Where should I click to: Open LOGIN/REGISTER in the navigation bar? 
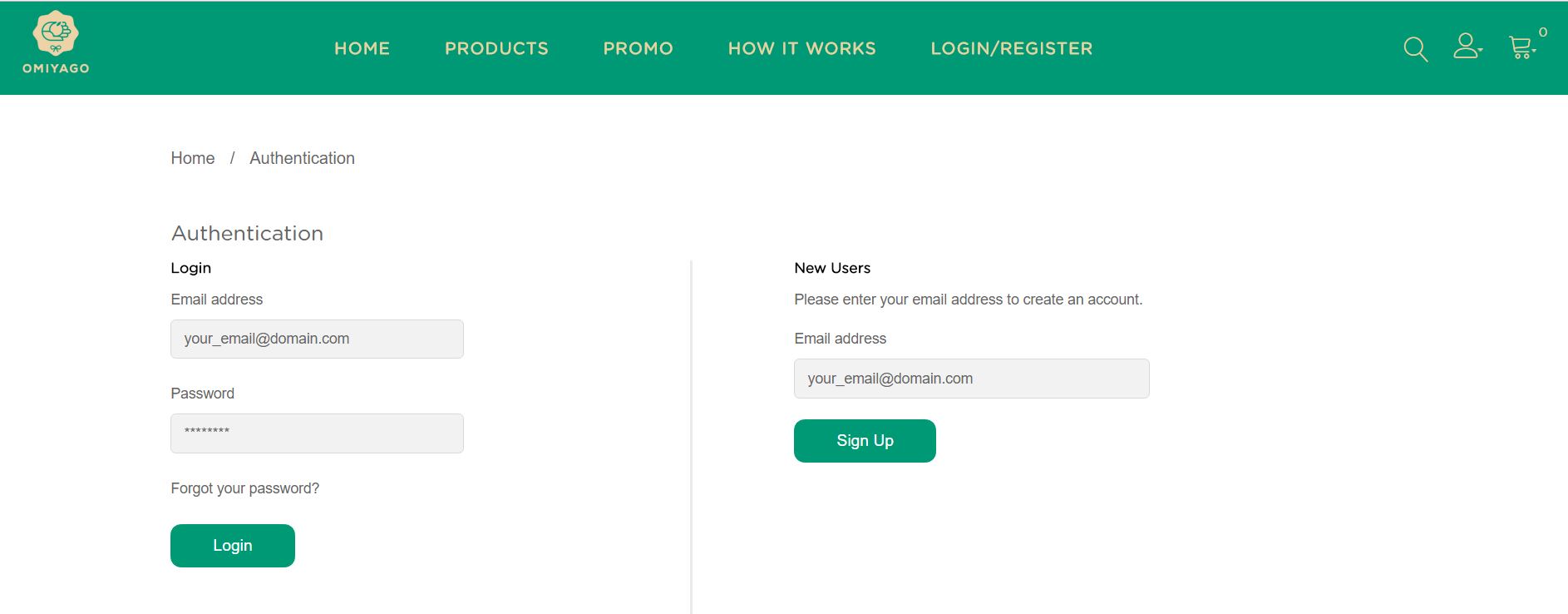click(1011, 48)
